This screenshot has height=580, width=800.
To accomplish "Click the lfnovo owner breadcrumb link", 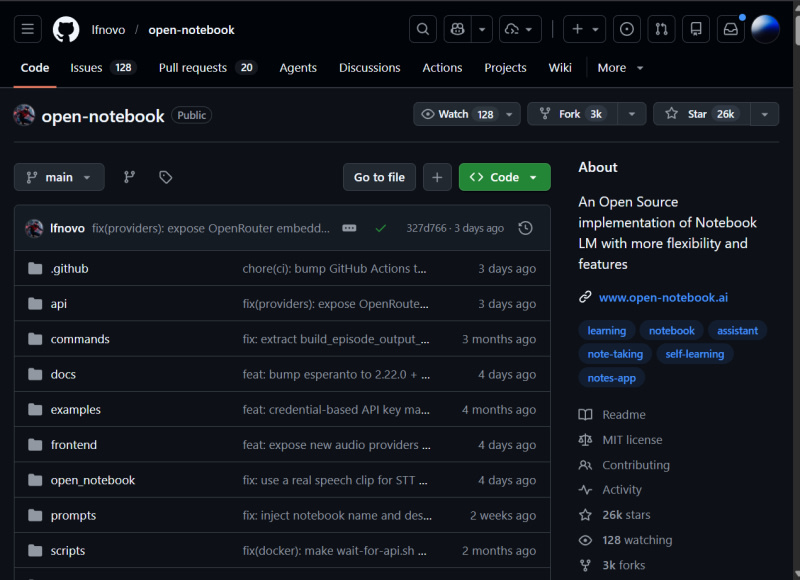I will click(x=108, y=30).
